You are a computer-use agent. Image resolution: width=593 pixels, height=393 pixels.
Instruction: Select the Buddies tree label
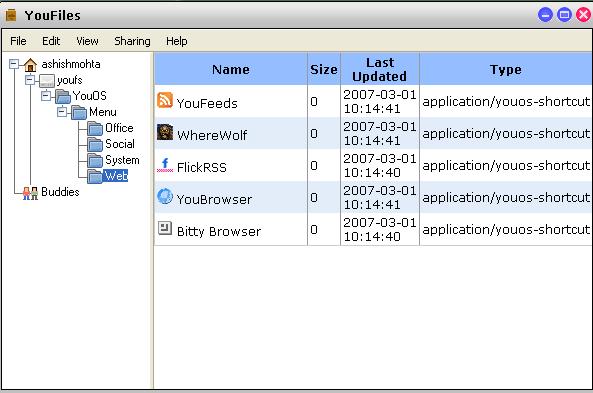pyautogui.click(x=60, y=192)
